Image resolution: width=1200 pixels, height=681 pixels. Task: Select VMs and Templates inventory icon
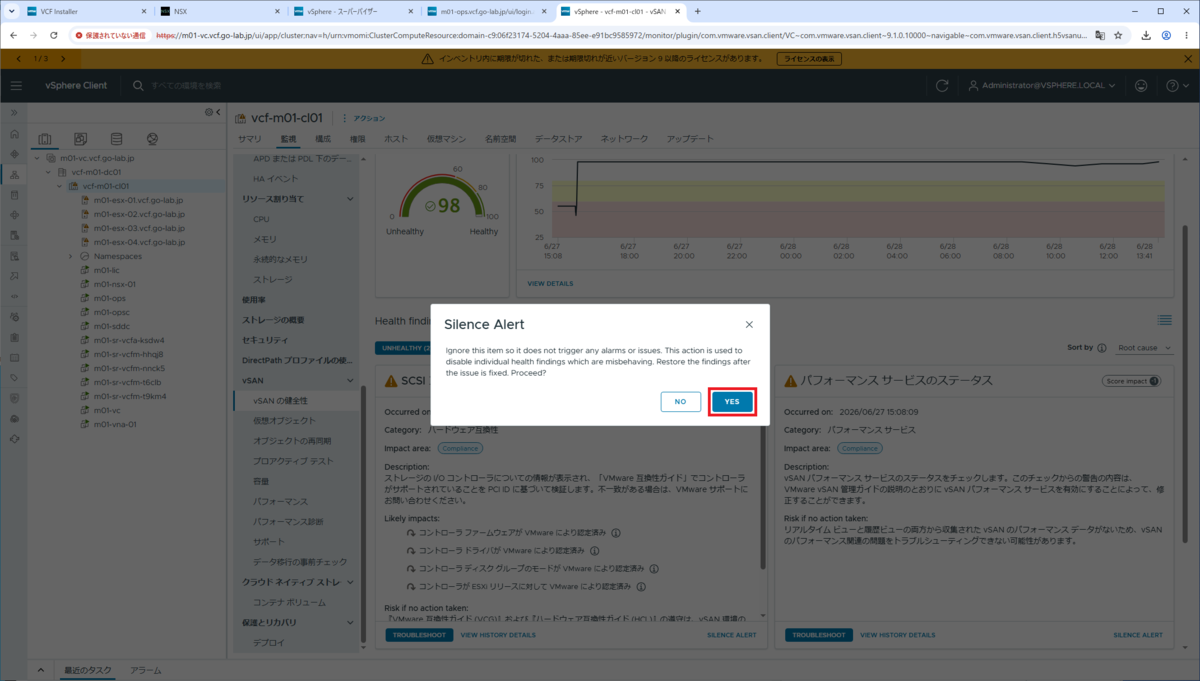click(80, 139)
